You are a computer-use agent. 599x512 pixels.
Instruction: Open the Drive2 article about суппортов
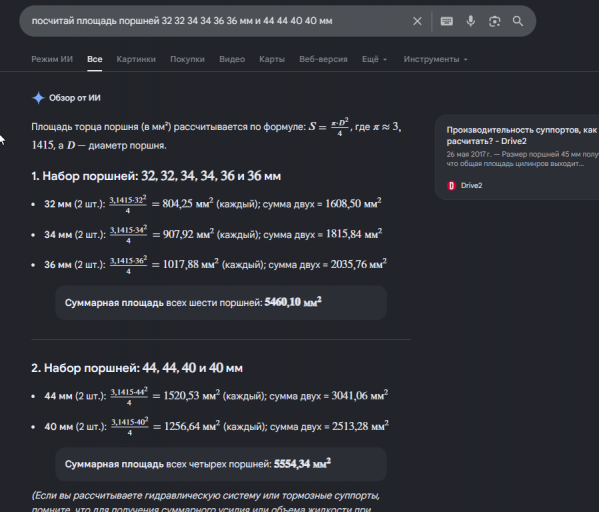pyautogui.click(x=522, y=135)
